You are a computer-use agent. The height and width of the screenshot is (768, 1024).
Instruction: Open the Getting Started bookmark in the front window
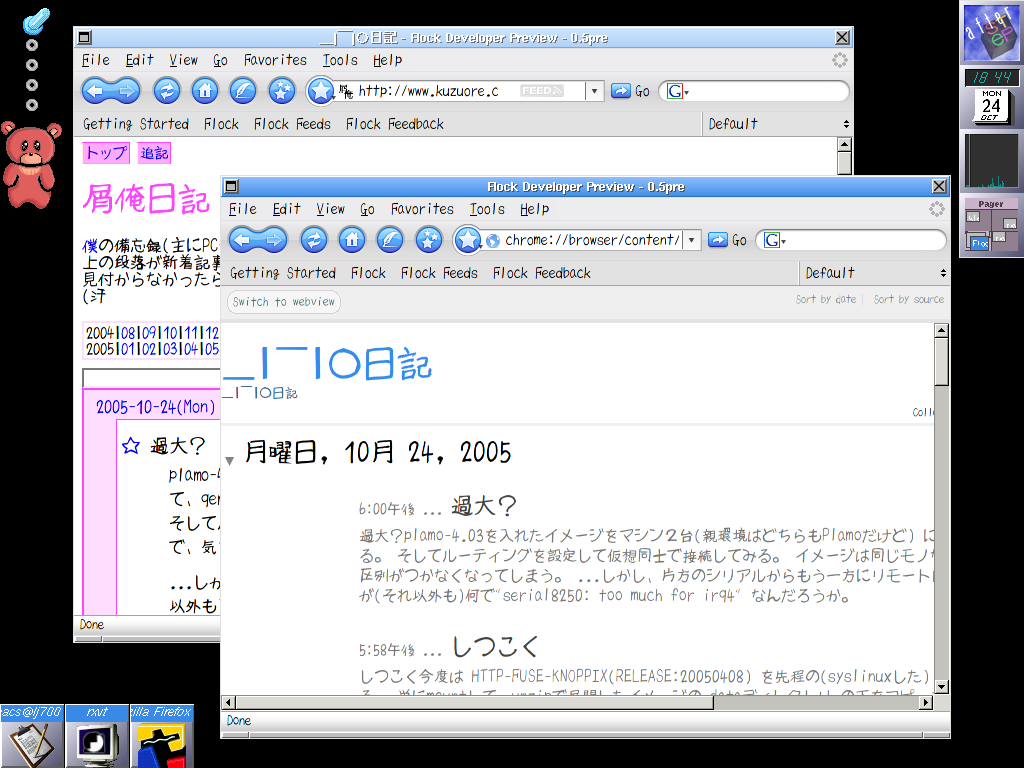pyautogui.click(x=283, y=273)
